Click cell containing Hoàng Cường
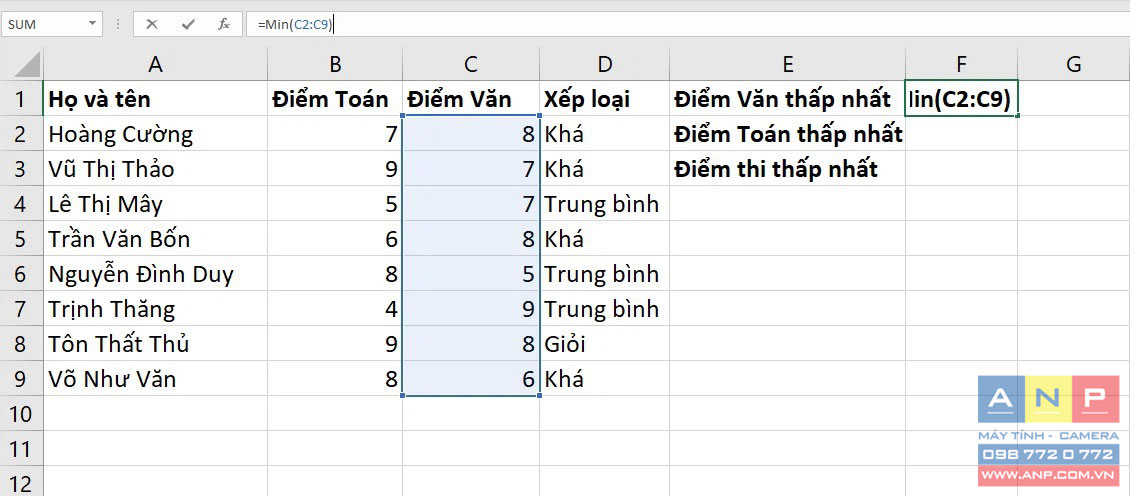Viewport: 1130px width, 496px height. [121, 134]
